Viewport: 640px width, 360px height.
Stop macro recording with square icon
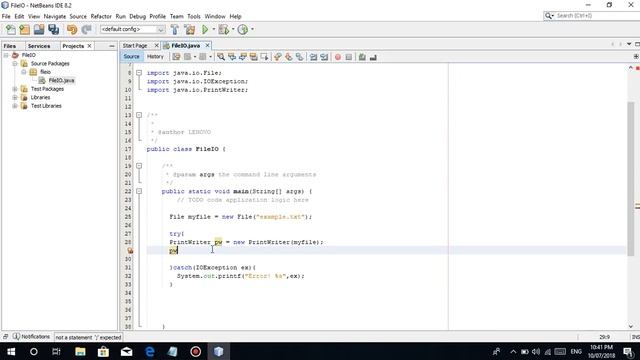[x=349, y=57]
